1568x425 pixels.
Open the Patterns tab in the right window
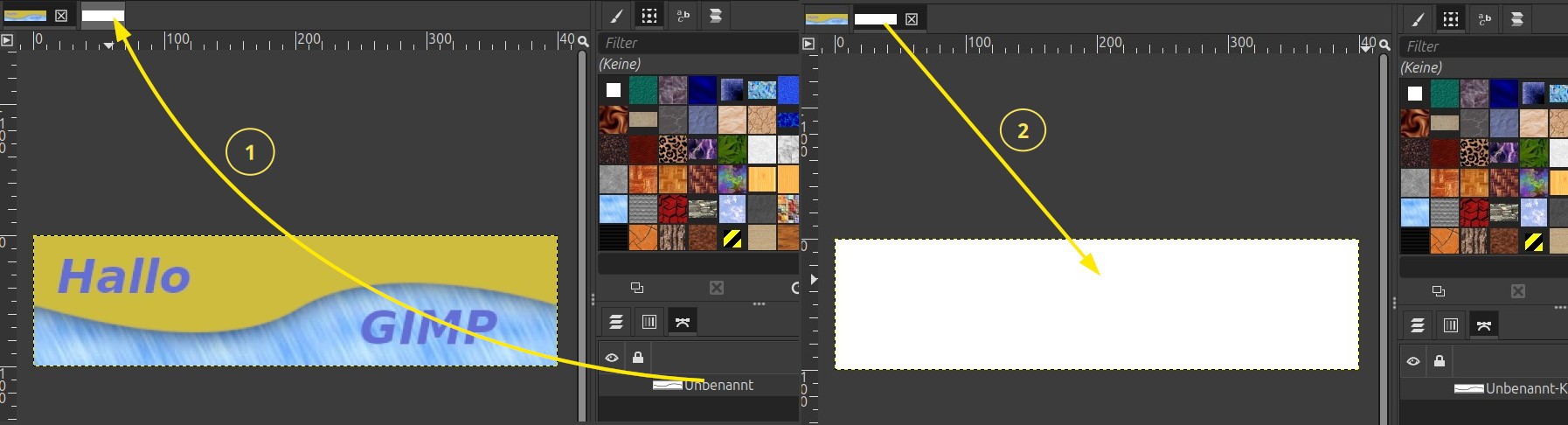[1451, 19]
